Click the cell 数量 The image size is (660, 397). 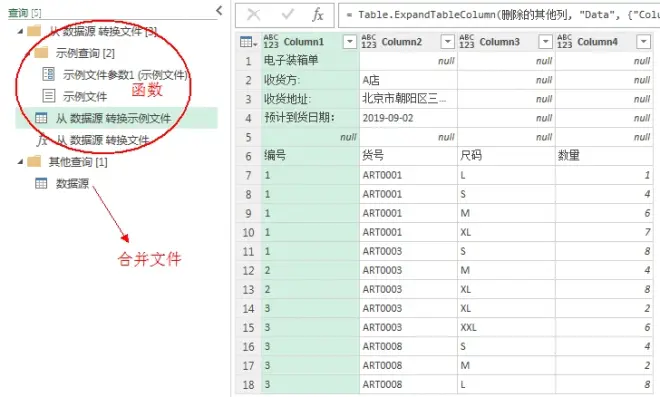[604, 156]
